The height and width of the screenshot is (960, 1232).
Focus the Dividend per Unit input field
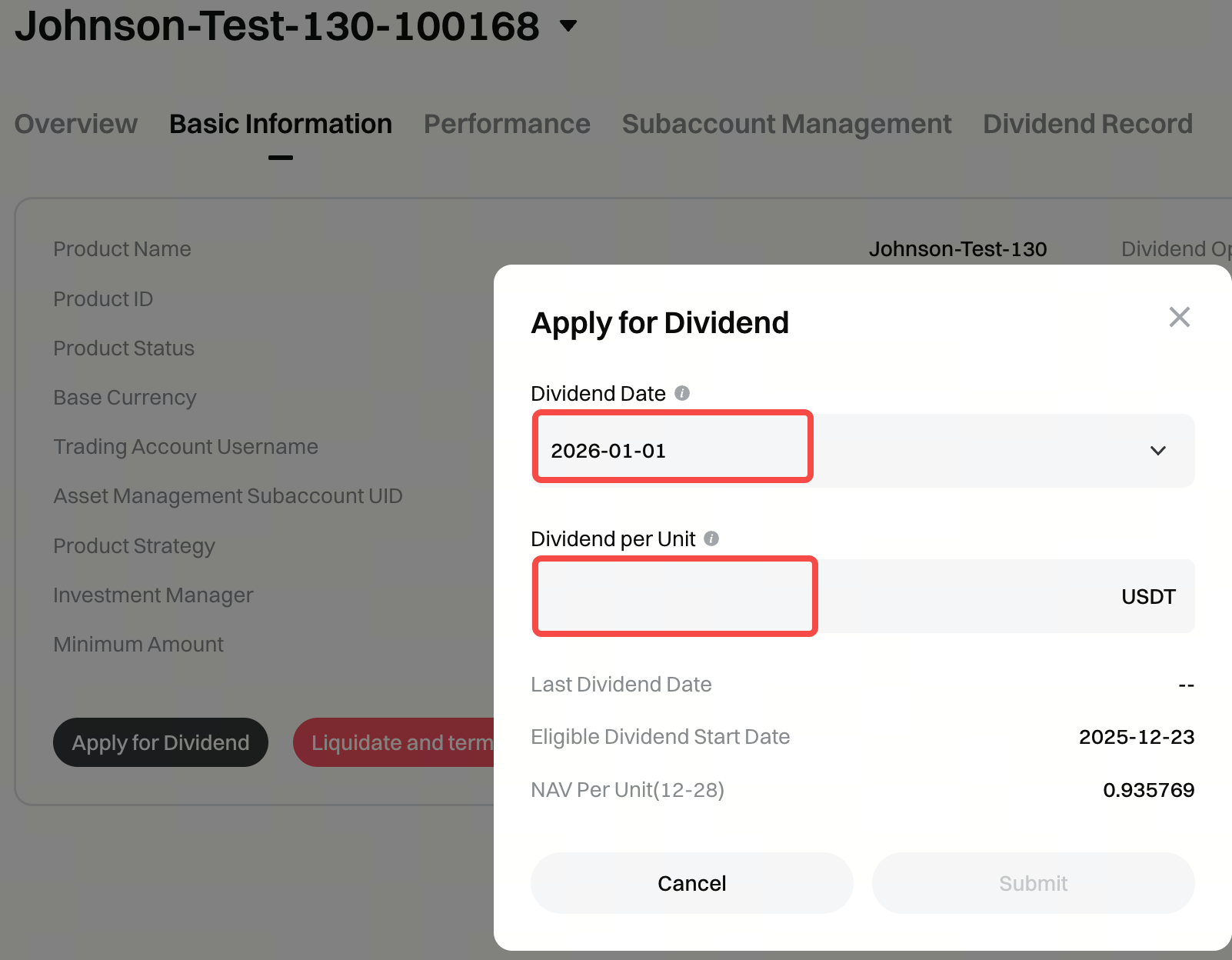[x=674, y=596]
